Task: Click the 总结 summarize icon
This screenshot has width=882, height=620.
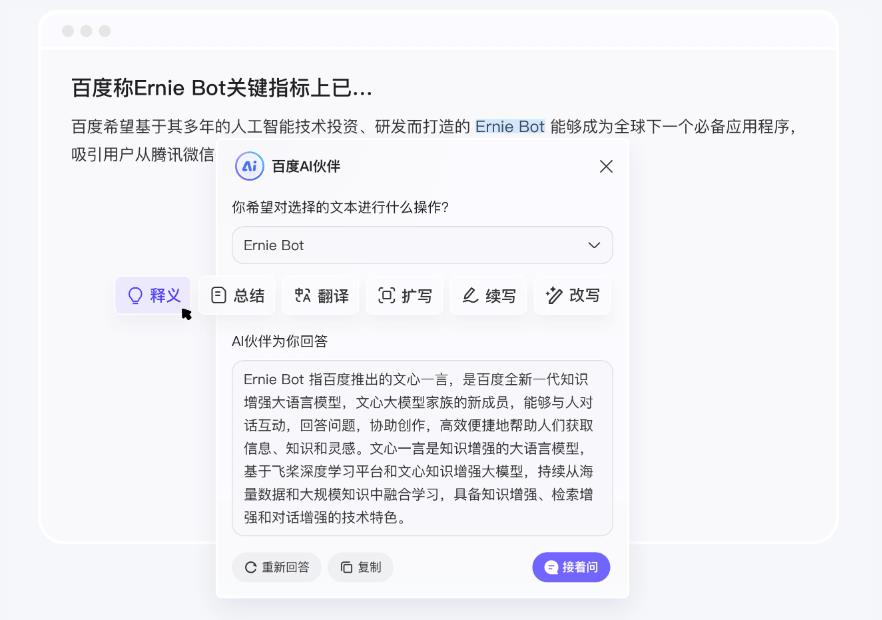Action: coord(219,294)
